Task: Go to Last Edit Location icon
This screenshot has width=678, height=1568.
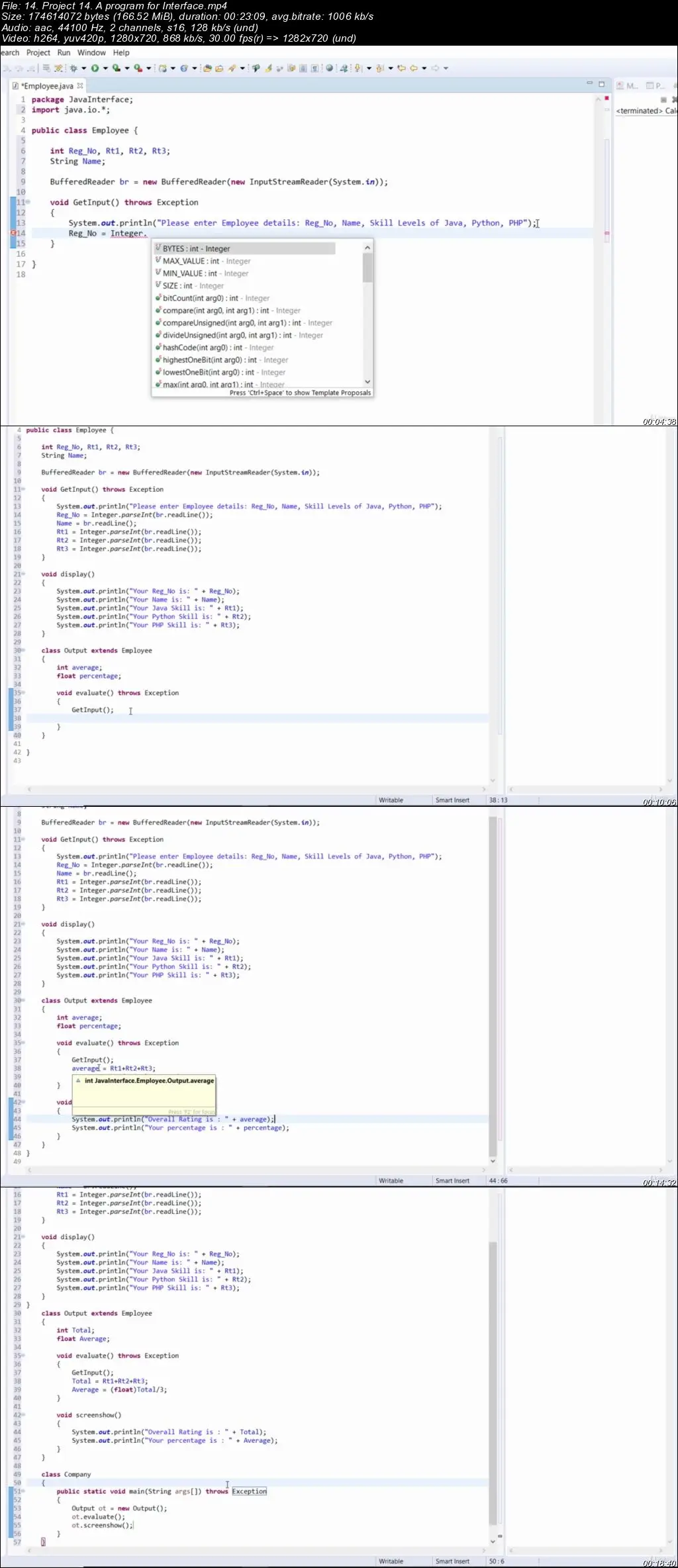Action: coord(401,68)
